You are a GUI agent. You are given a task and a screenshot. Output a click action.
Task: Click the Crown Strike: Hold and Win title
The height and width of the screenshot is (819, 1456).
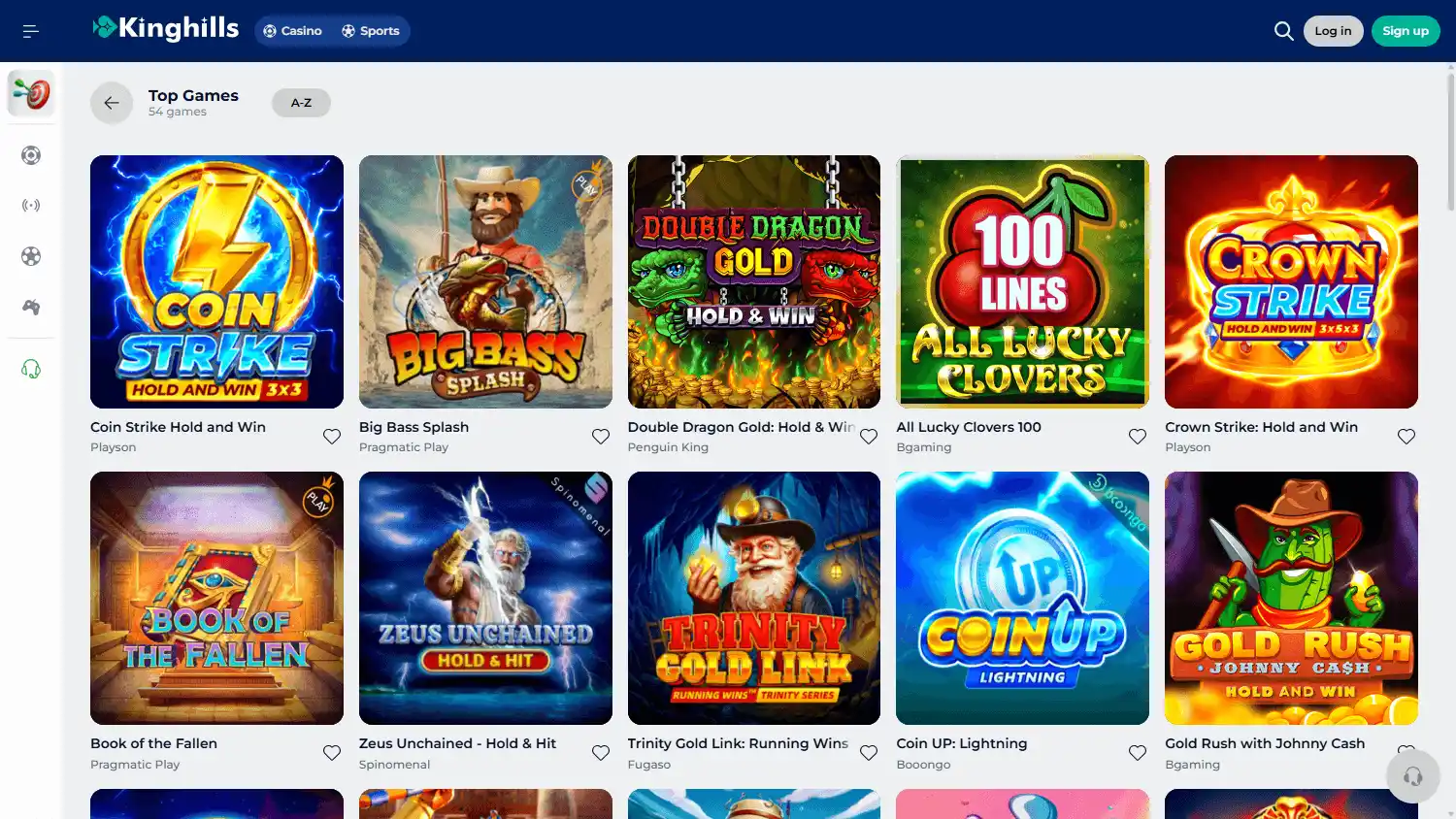1261,427
